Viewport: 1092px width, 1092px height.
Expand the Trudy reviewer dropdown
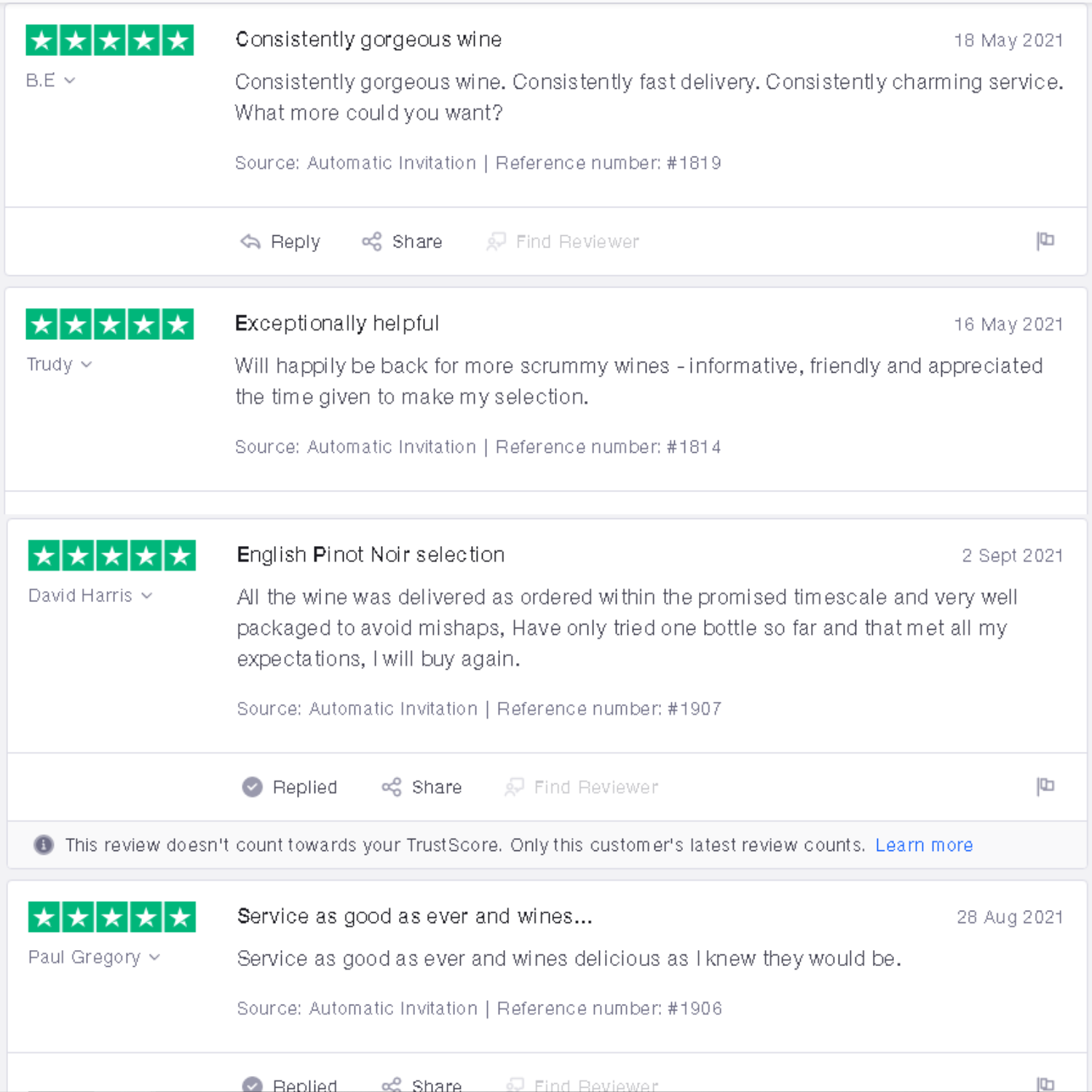87,364
